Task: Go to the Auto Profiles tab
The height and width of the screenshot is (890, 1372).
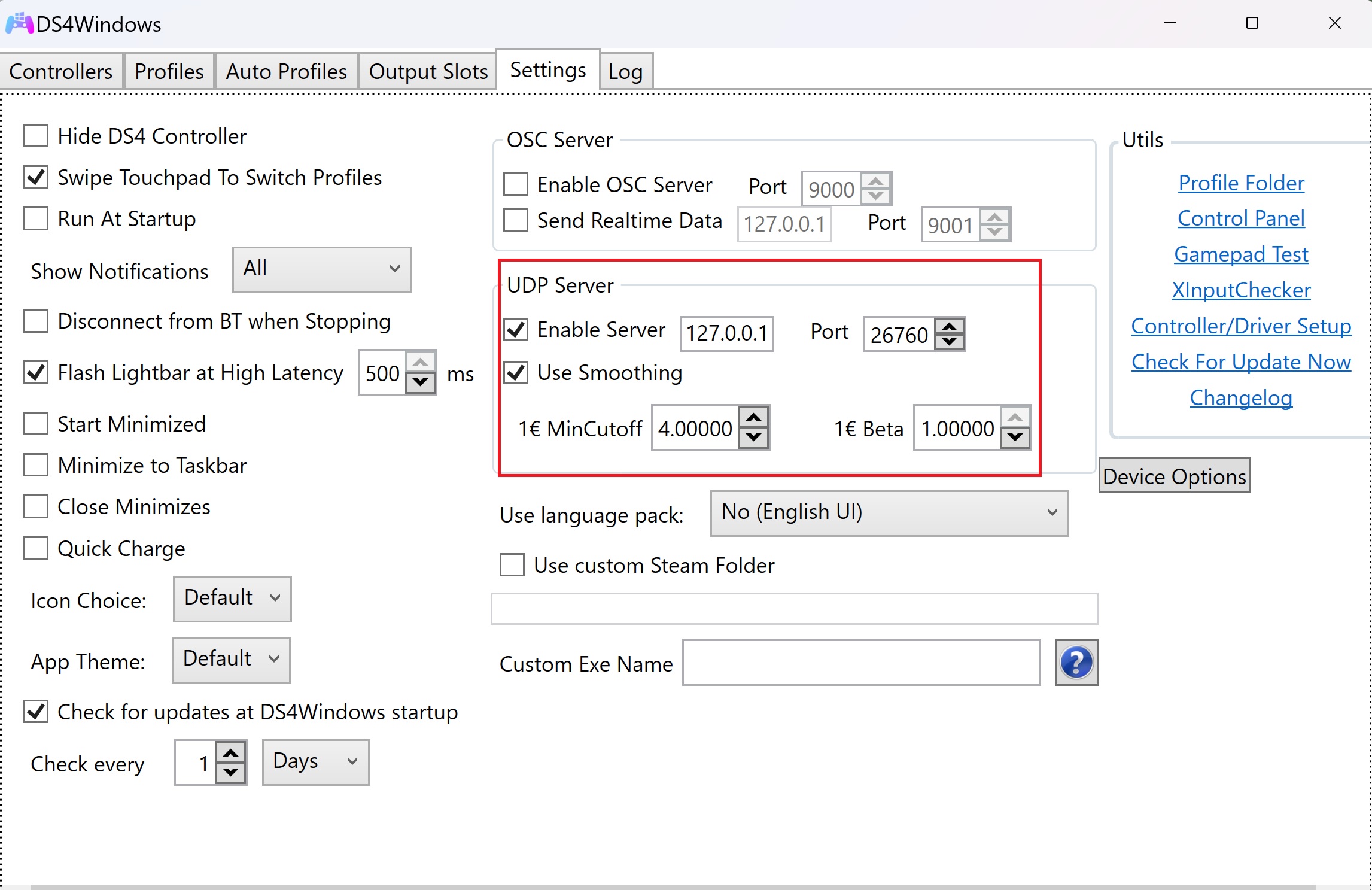Action: [x=287, y=71]
